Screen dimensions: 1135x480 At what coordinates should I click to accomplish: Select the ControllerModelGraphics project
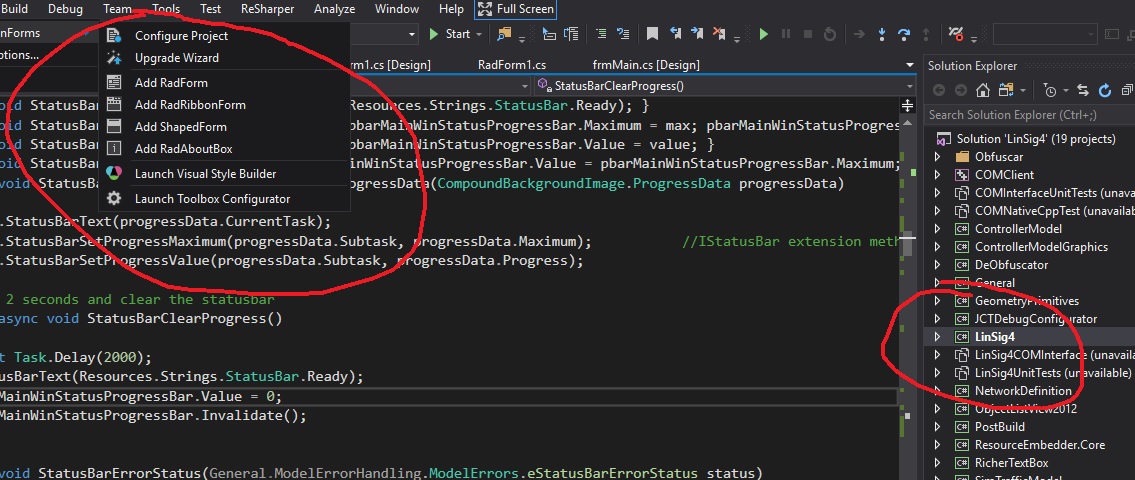click(1041, 246)
